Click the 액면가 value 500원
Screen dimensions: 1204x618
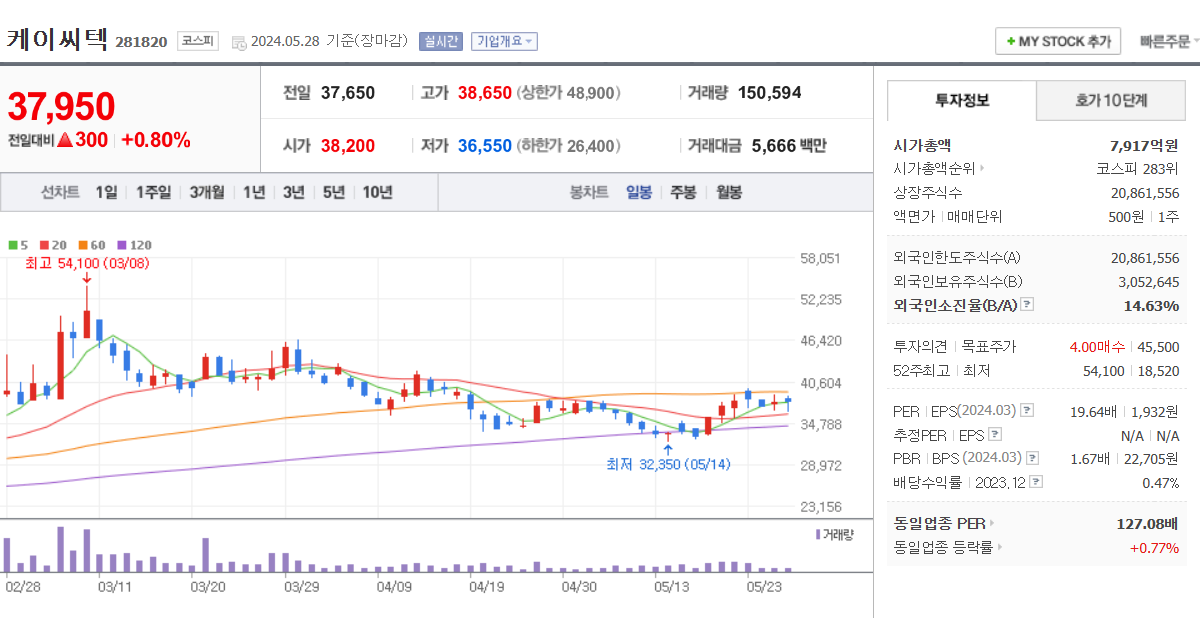(1125, 216)
